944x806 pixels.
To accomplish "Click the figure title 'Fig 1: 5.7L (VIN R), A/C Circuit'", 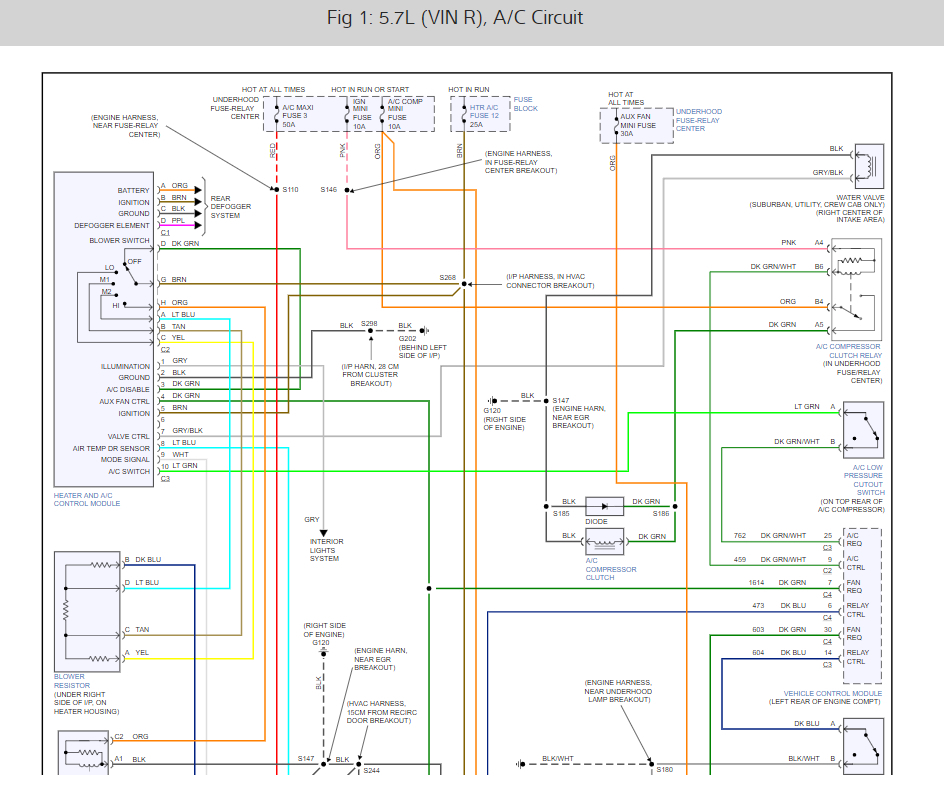I will 455,17.
